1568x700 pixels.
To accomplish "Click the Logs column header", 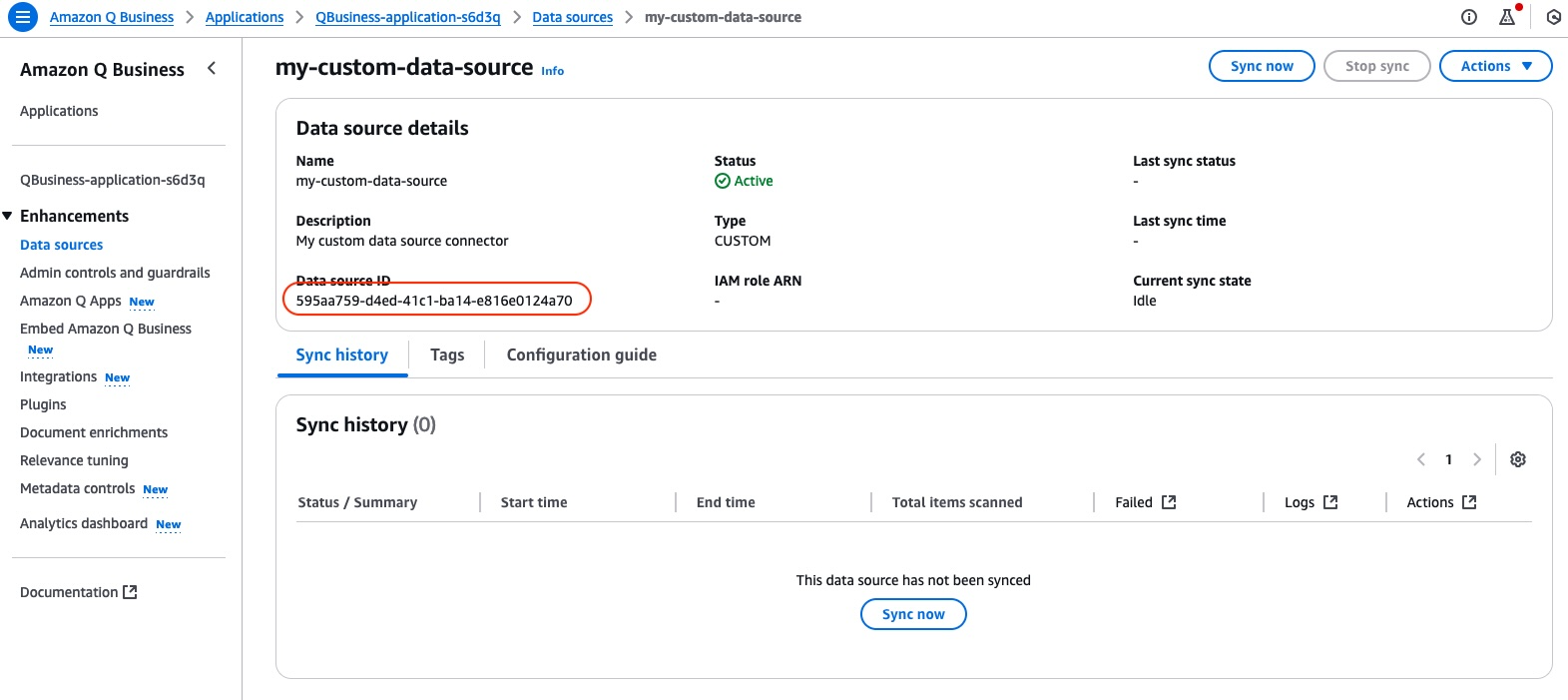I will [x=1300, y=502].
